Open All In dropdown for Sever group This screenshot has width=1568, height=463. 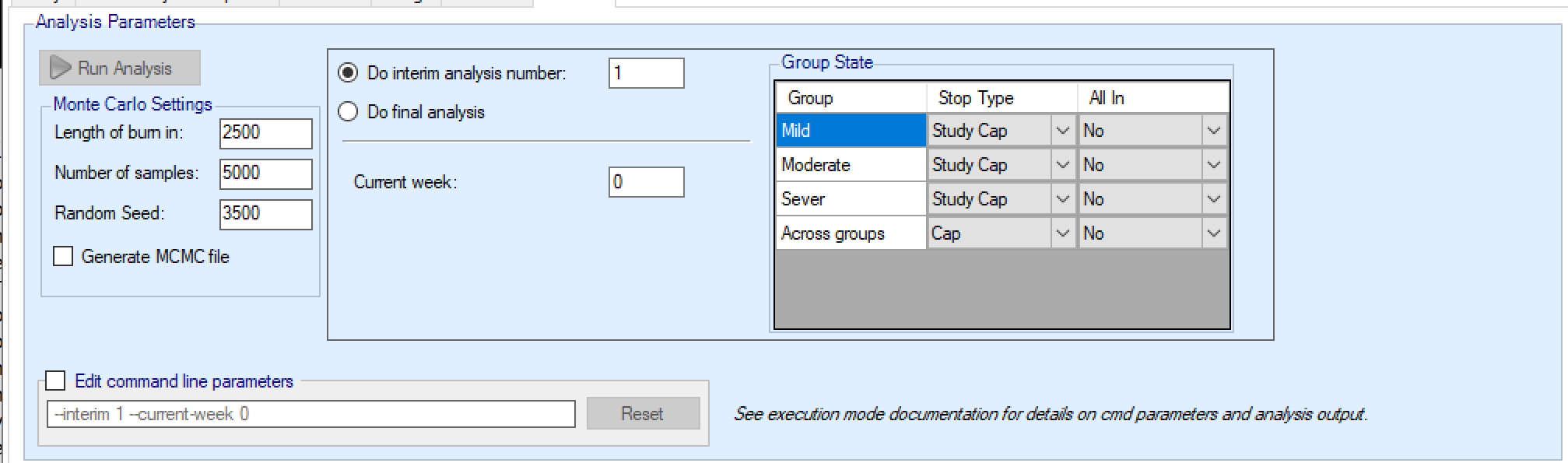1213,199
